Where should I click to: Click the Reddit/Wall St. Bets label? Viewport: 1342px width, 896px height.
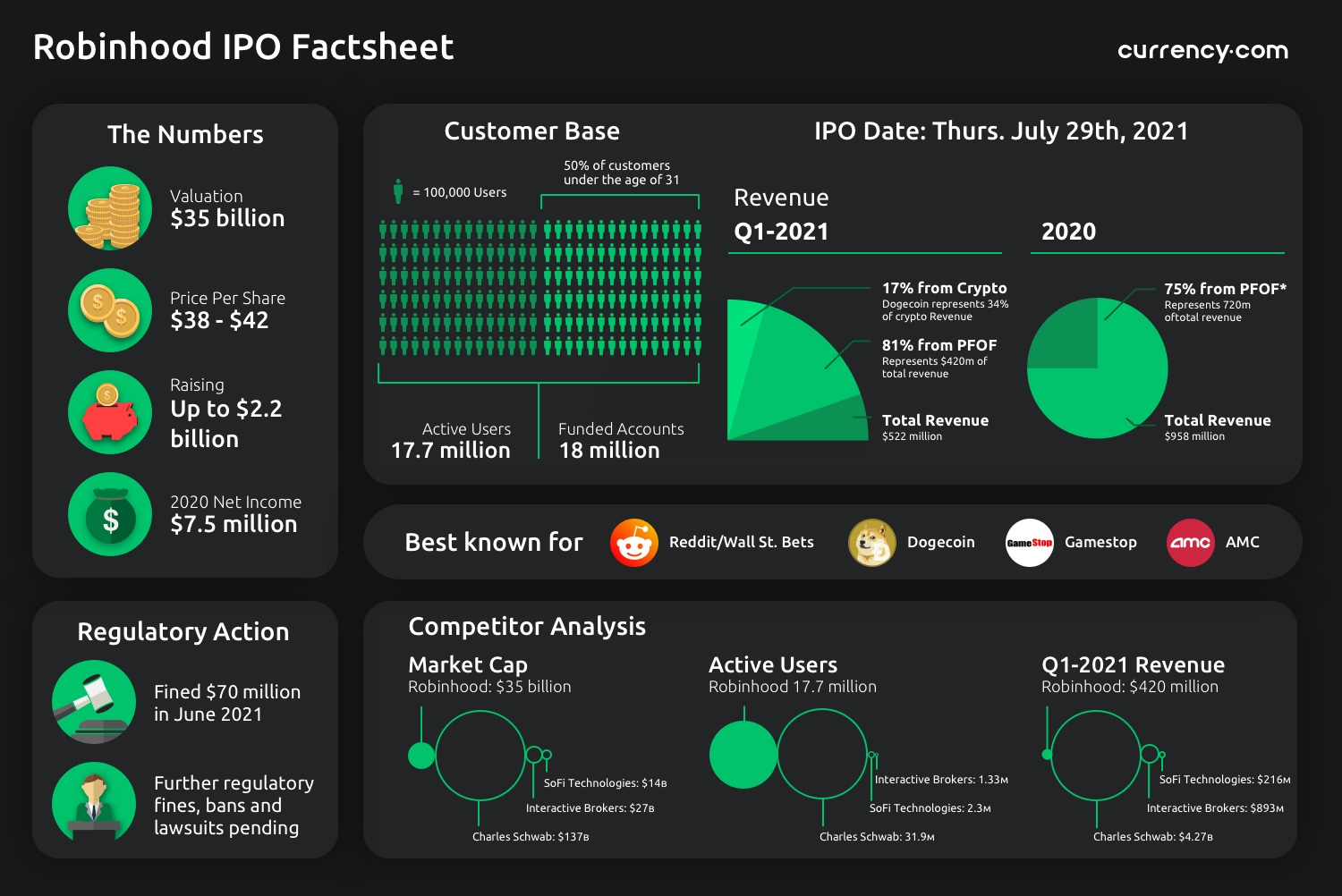click(x=742, y=542)
